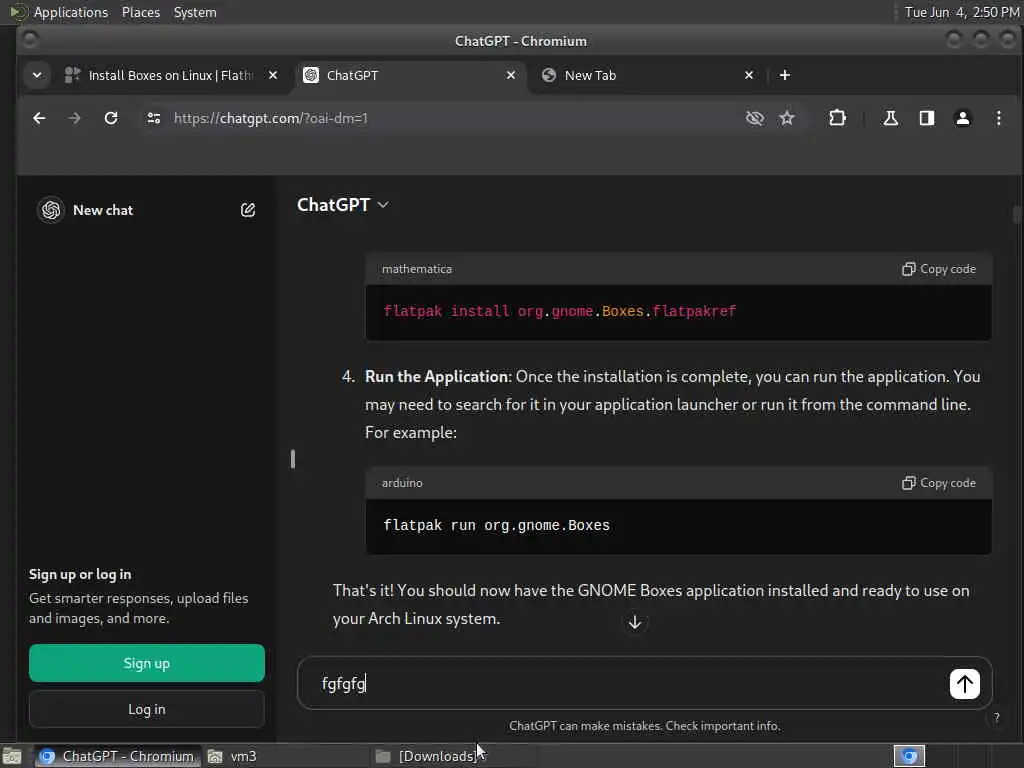Screen dimensions: 1024x768
Task: Reload the ChatGPT page
Action: (111, 118)
